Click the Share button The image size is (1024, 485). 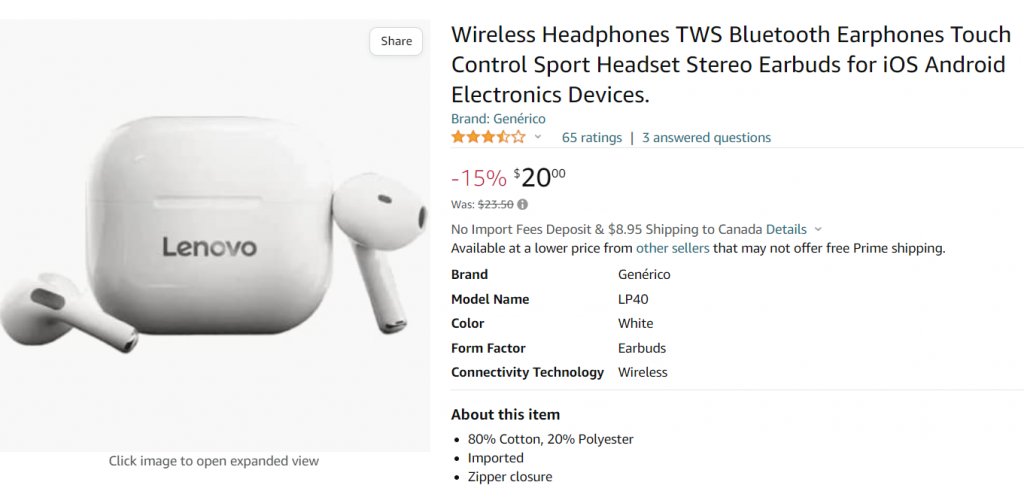coord(396,41)
